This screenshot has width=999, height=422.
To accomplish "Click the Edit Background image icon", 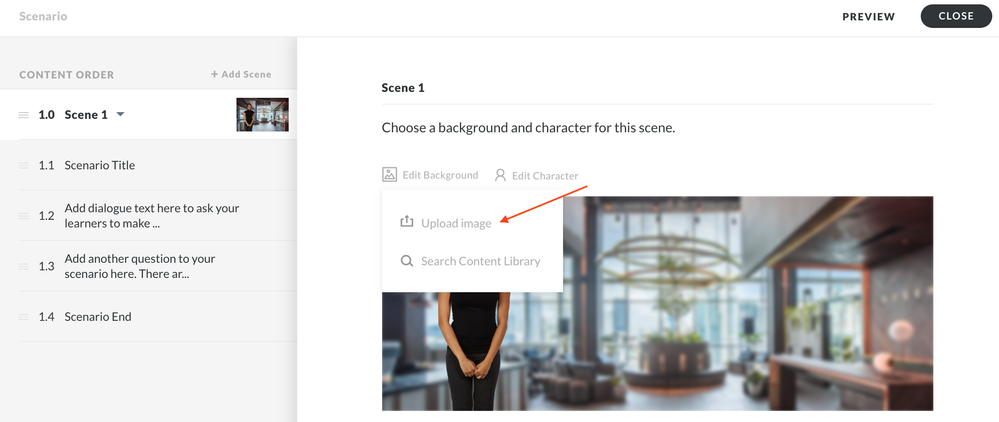I will point(390,175).
